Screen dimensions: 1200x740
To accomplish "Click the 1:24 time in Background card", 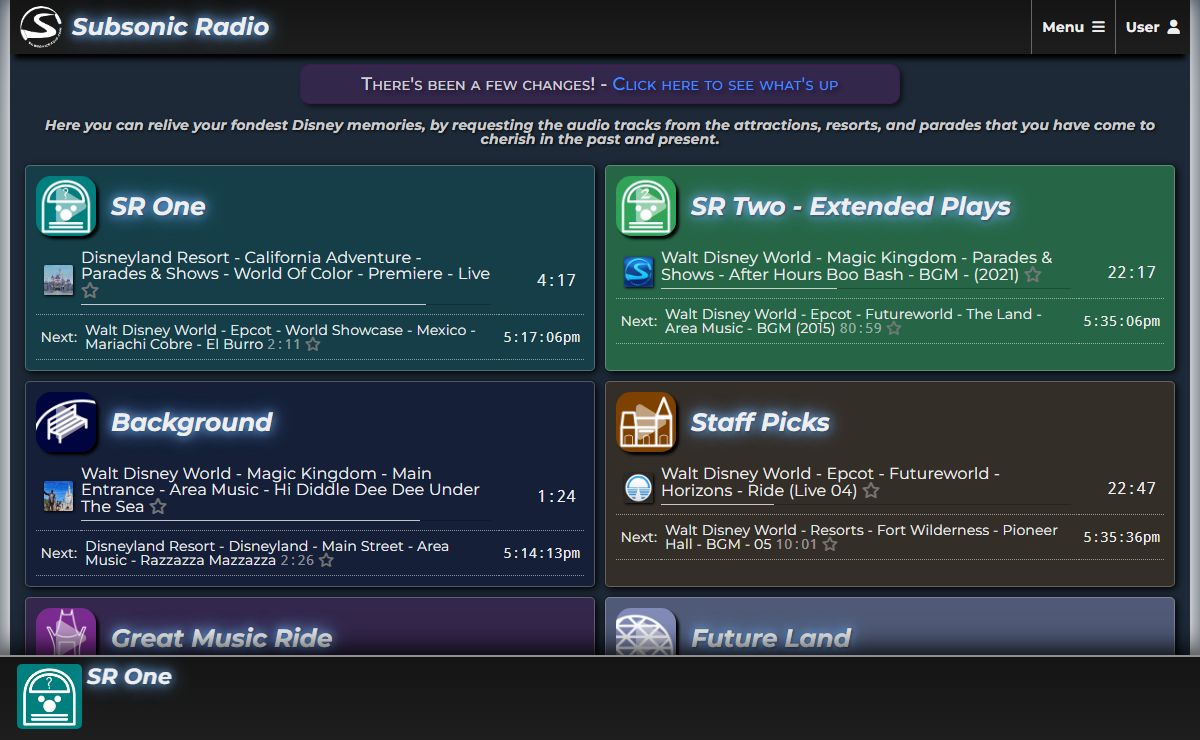I will [x=556, y=497].
